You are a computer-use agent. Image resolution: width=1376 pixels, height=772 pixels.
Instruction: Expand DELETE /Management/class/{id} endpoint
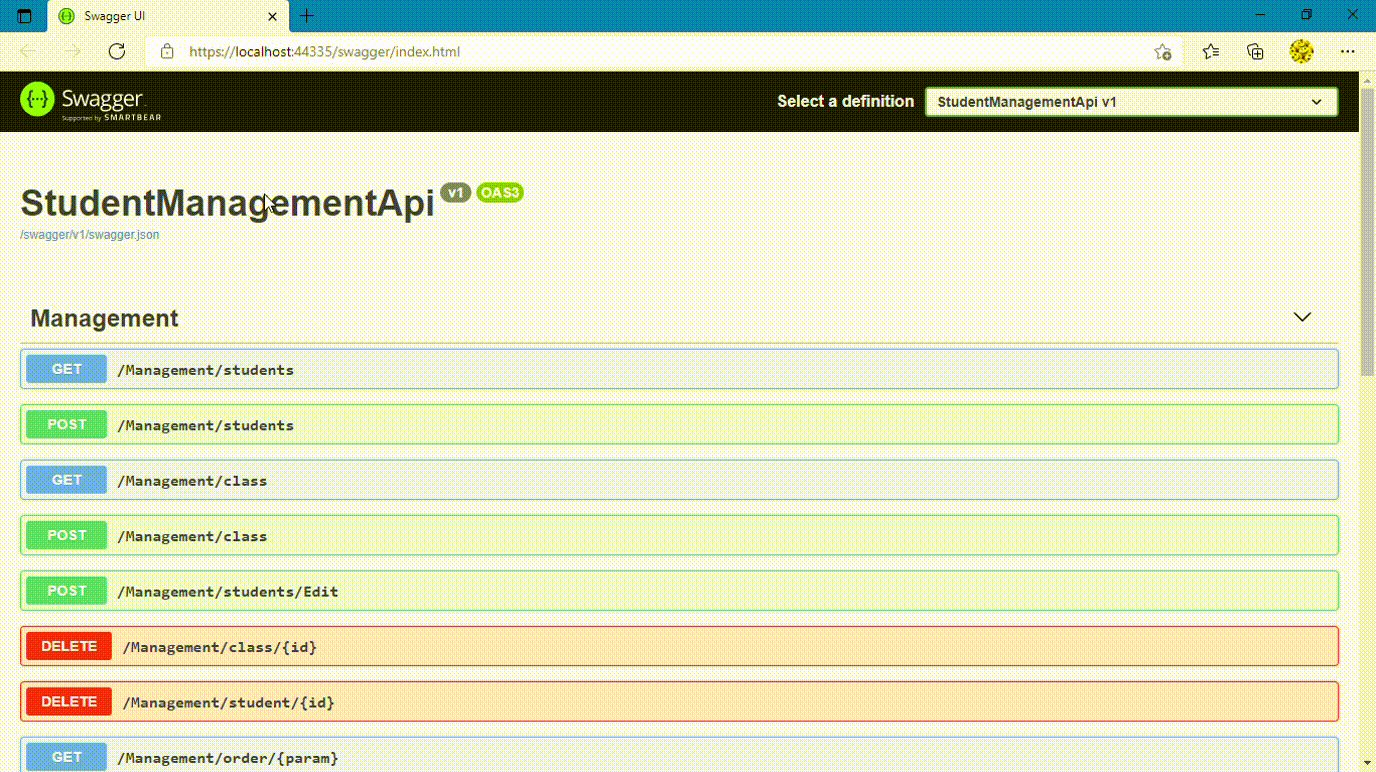tap(679, 647)
